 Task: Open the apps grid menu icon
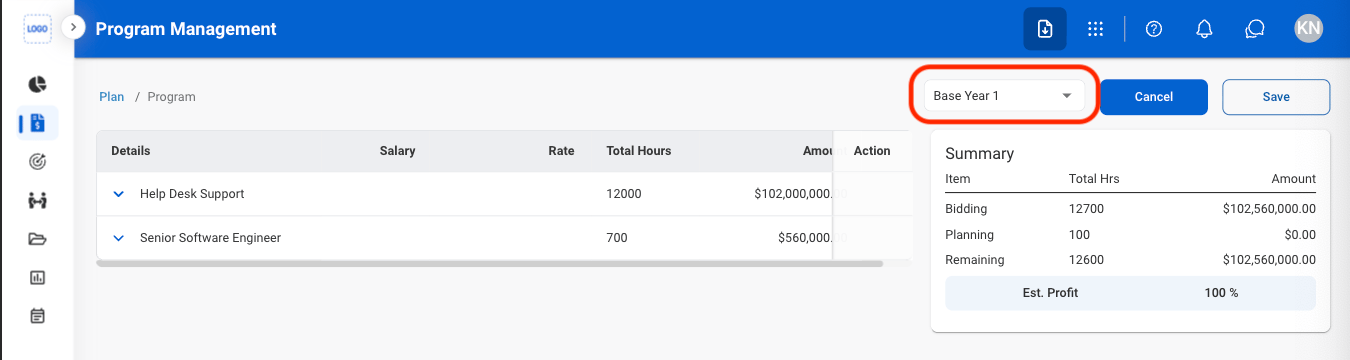[x=1095, y=29]
